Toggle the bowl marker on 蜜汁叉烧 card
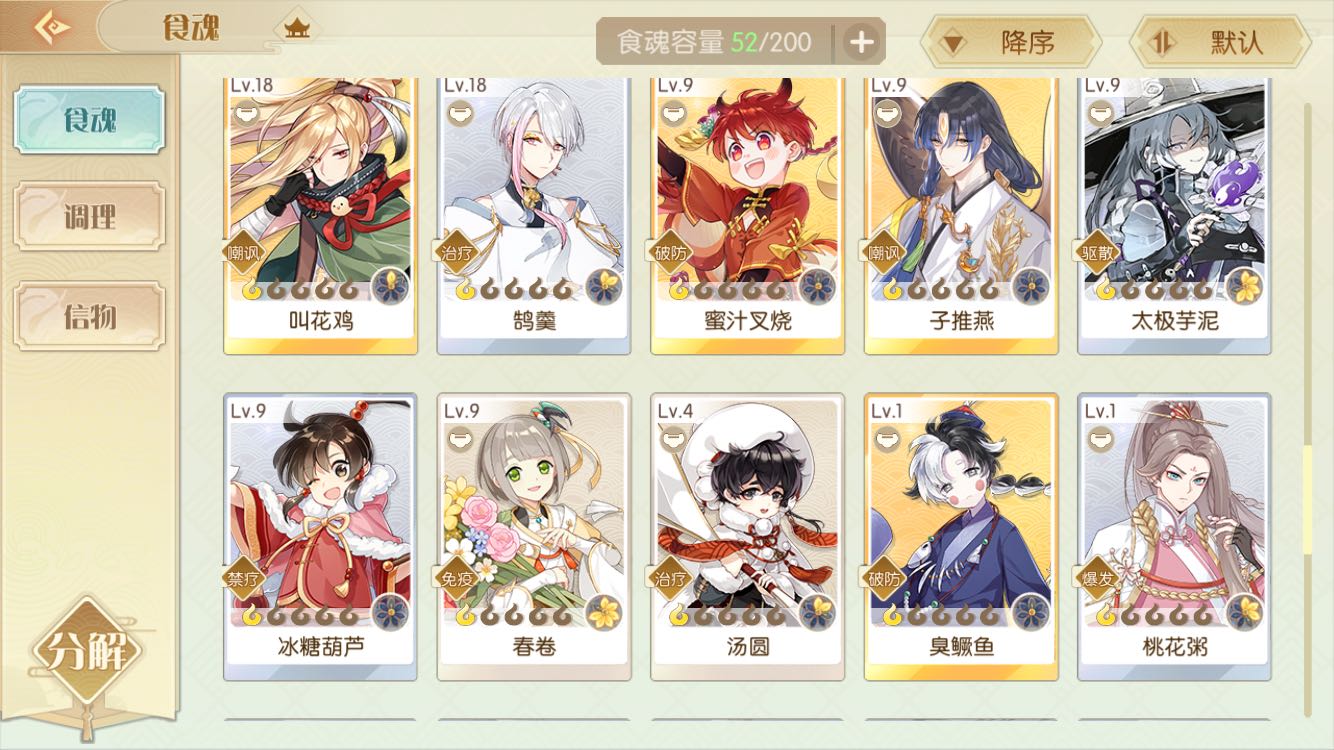1334x750 pixels. pyautogui.click(x=670, y=111)
